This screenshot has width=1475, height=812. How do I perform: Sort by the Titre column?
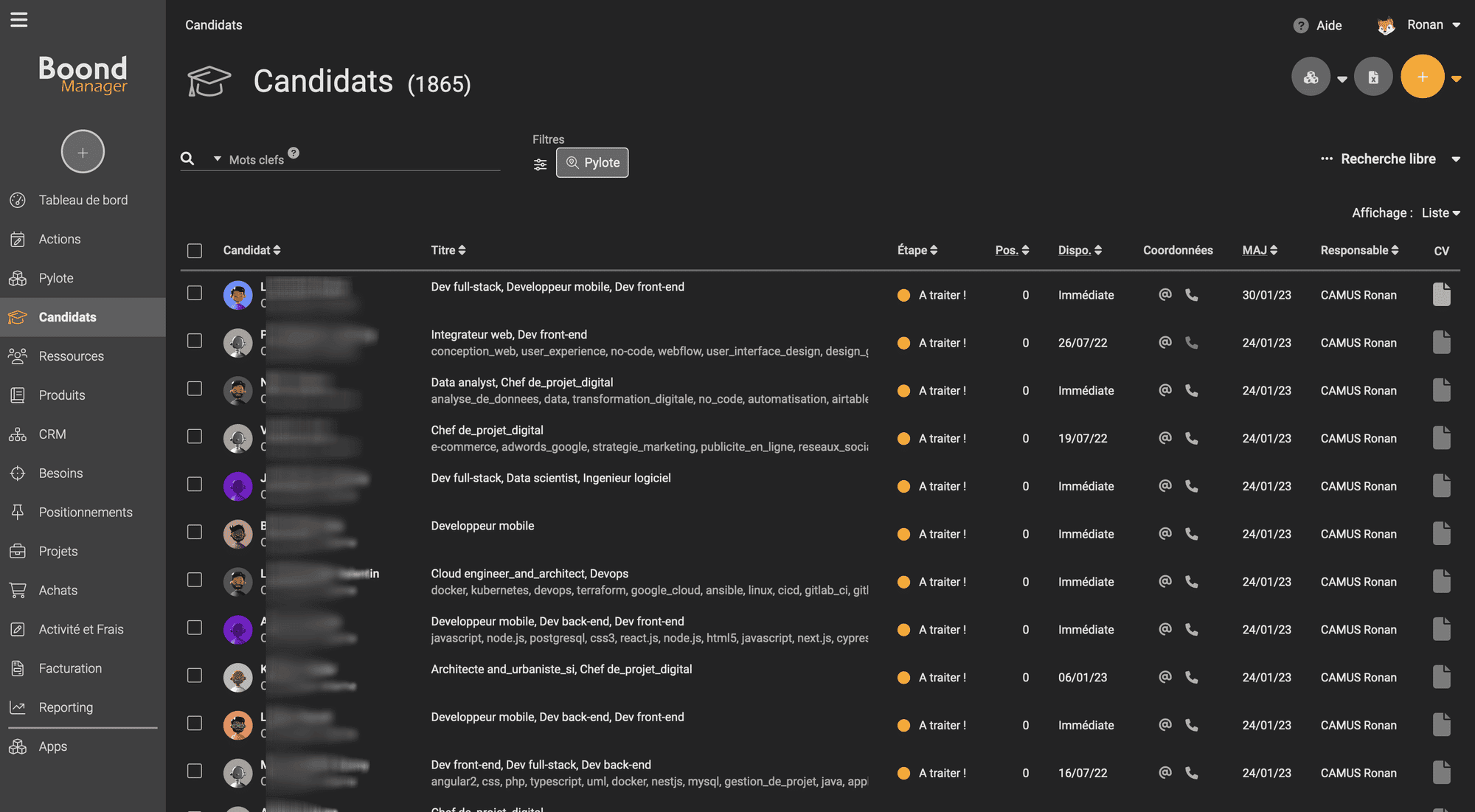coord(448,250)
